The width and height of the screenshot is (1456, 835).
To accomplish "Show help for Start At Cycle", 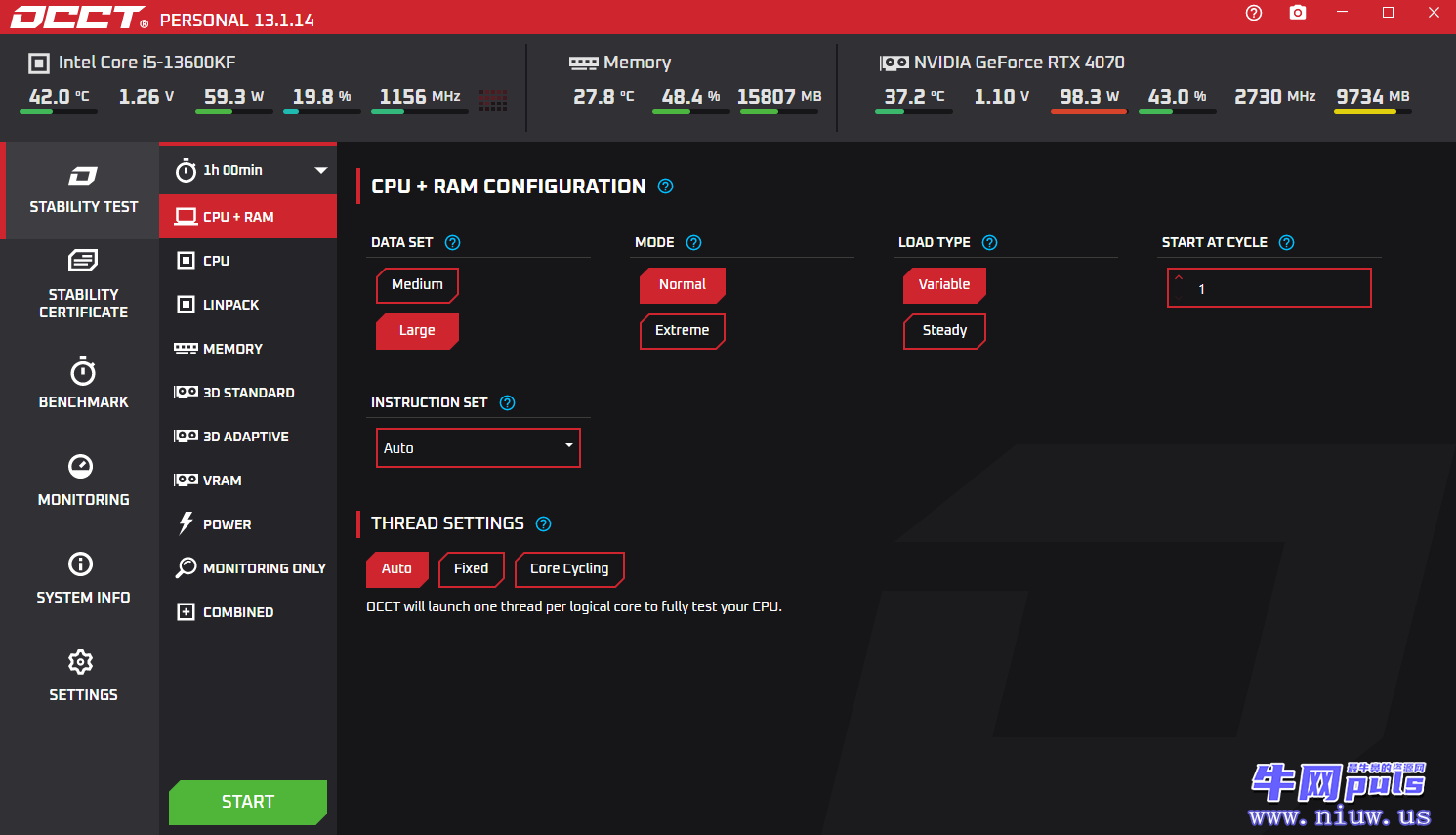I will [x=1286, y=242].
